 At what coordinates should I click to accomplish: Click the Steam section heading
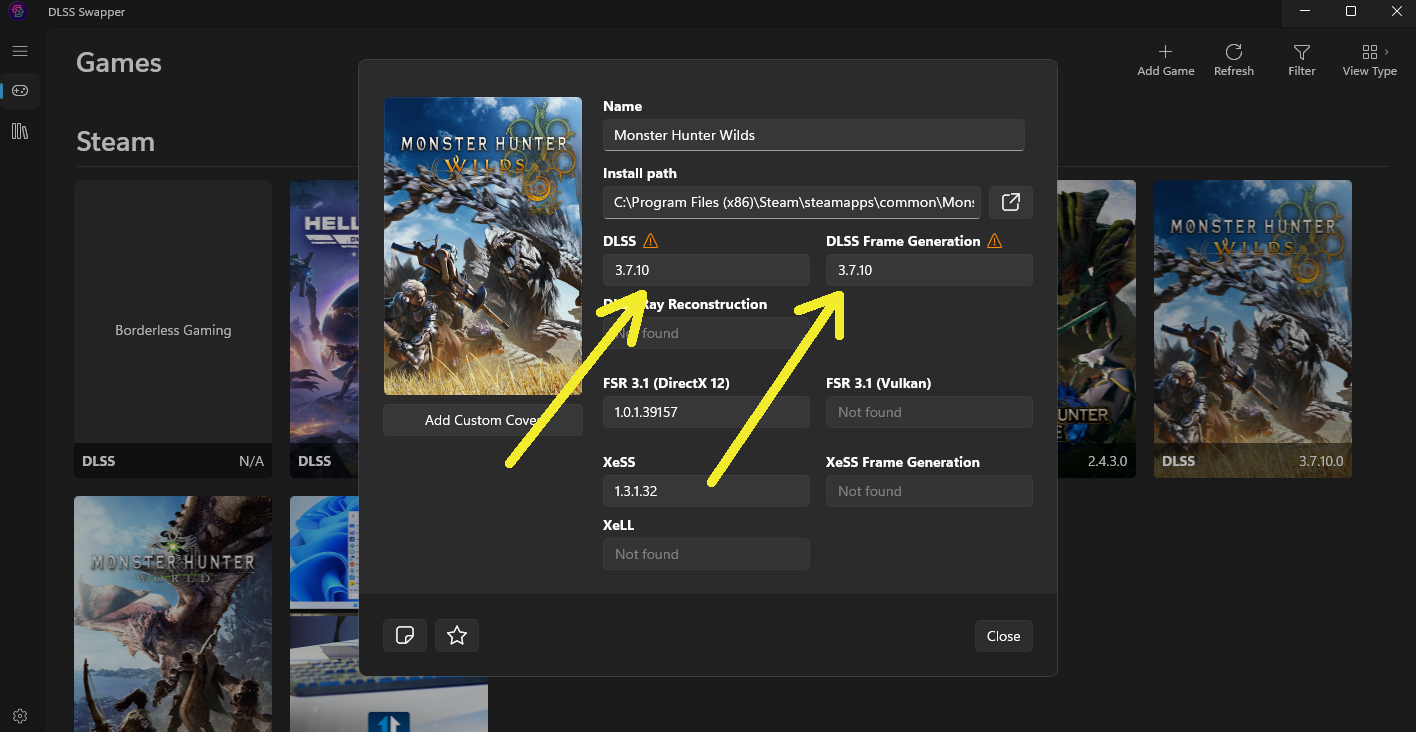click(x=116, y=142)
